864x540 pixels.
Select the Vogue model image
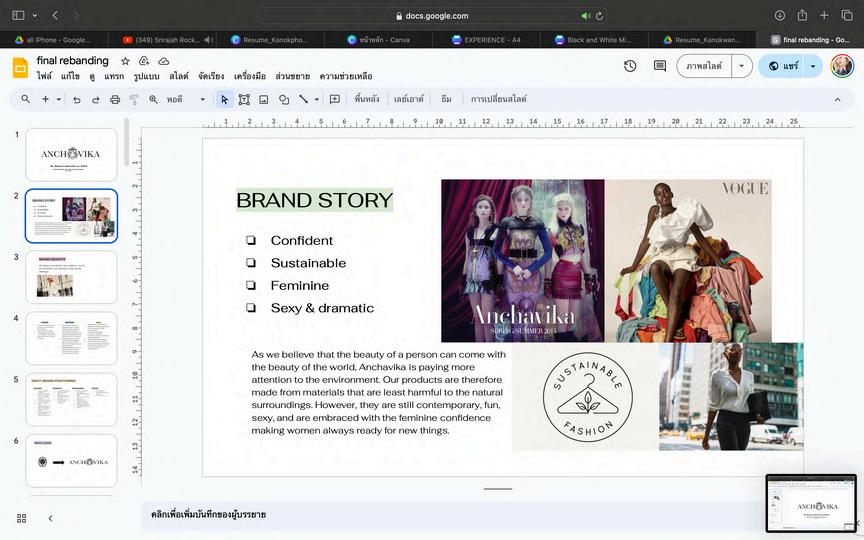click(x=688, y=261)
